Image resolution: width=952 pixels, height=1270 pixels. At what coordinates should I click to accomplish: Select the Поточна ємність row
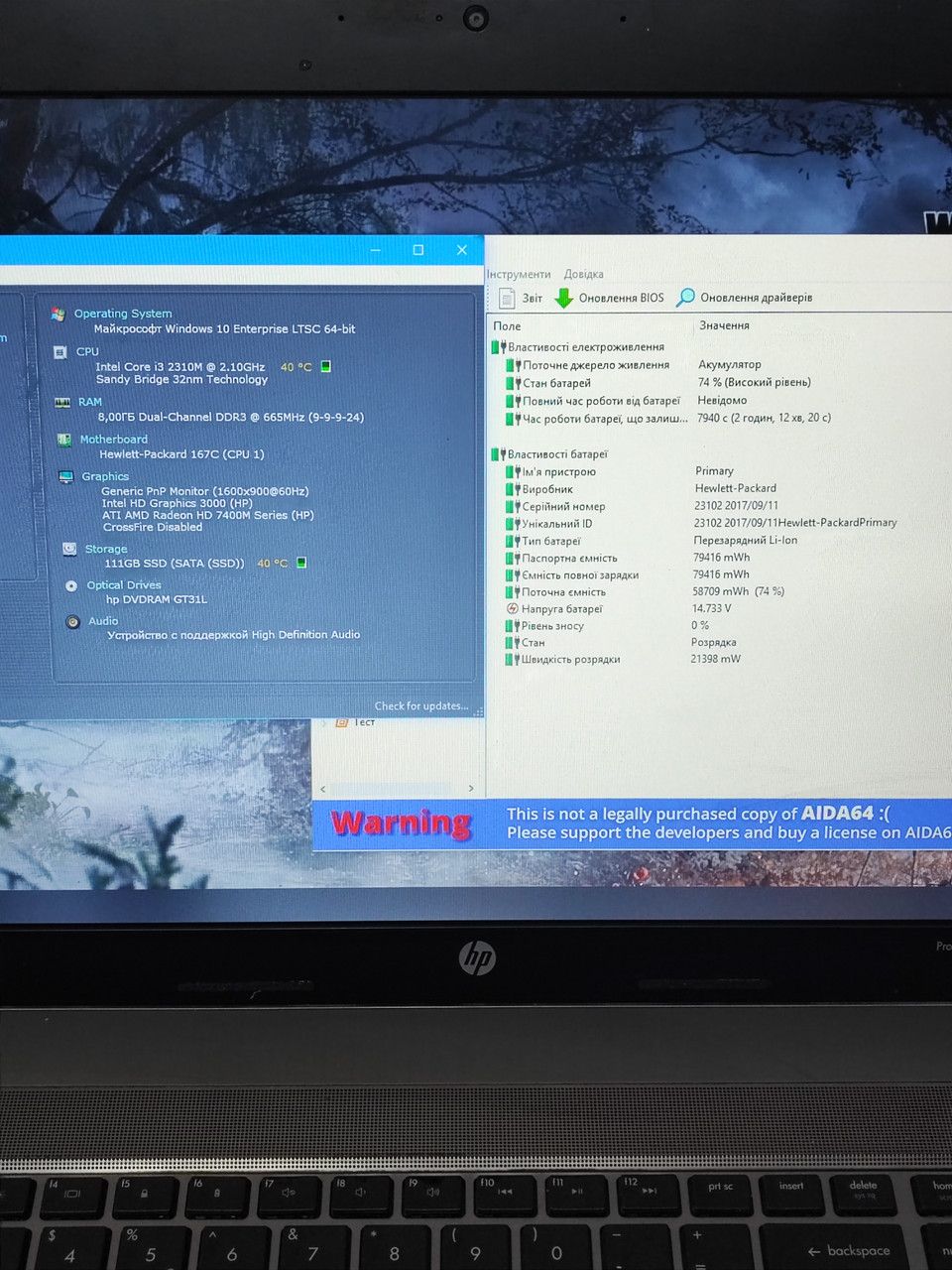click(645, 592)
